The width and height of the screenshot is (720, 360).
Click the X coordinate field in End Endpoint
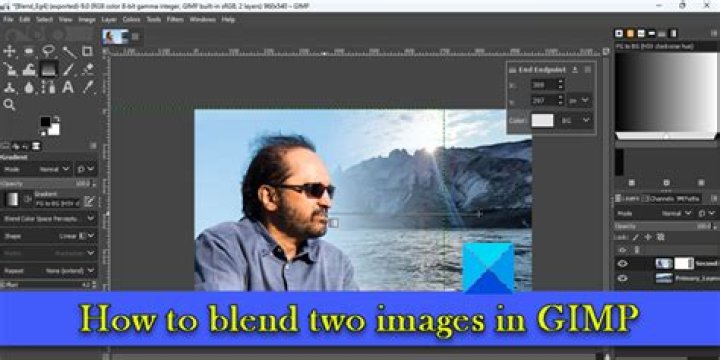pyautogui.click(x=548, y=84)
